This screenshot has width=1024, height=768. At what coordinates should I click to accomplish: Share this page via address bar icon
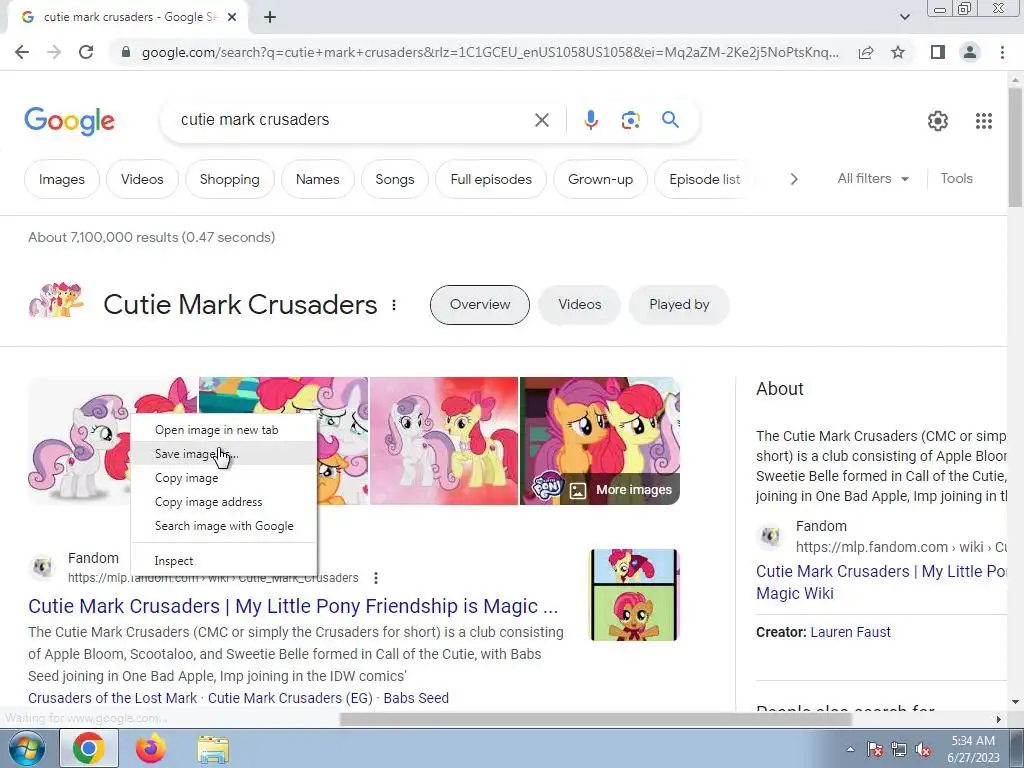pyautogui.click(x=866, y=52)
